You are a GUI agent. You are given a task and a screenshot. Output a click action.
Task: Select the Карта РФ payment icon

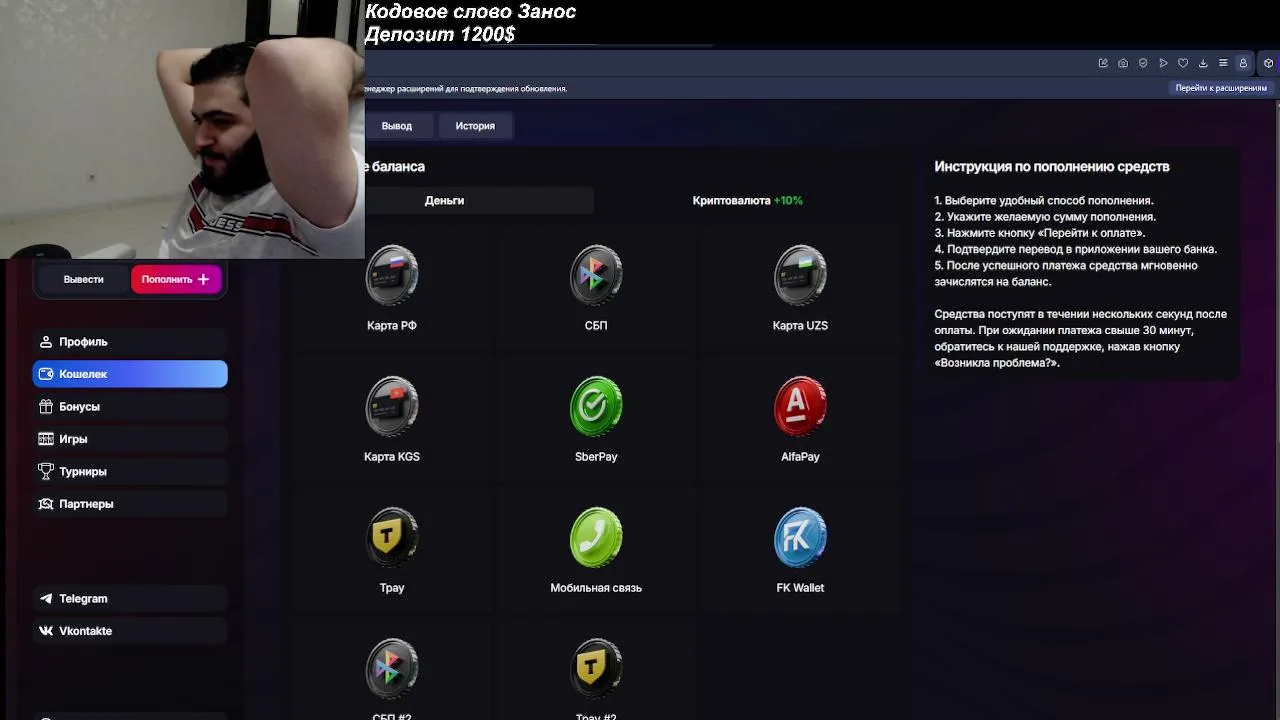click(392, 274)
